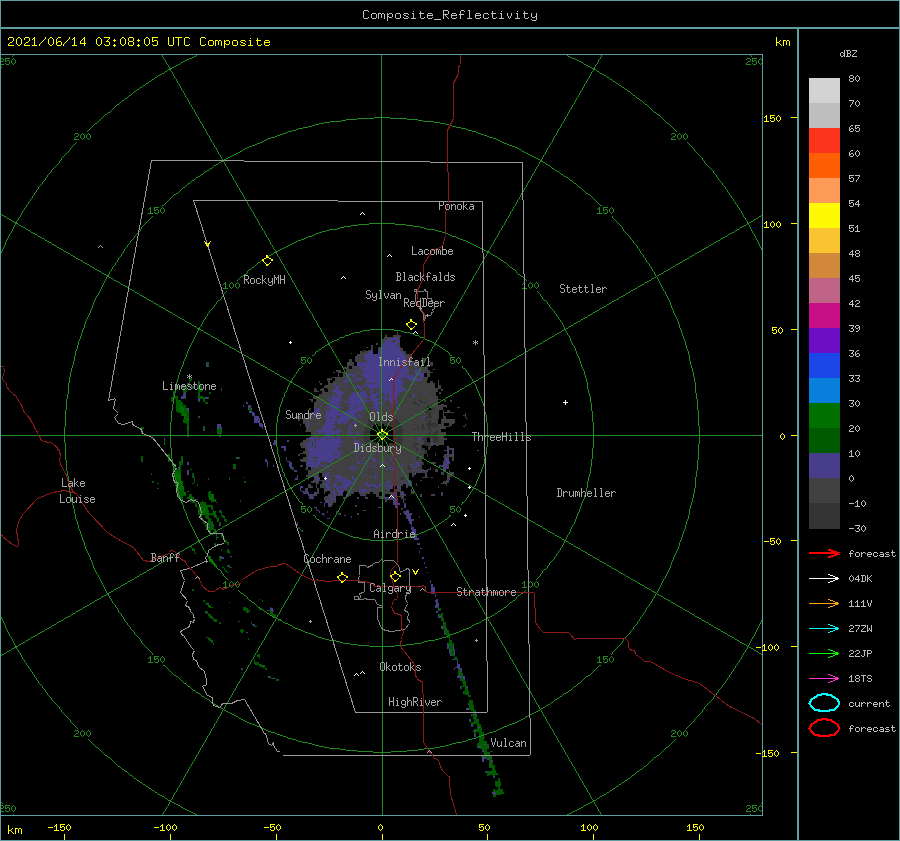Pick the green 22JP arrow legend icon
Image resolution: width=900 pixels, height=841 pixels.
point(824,653)
